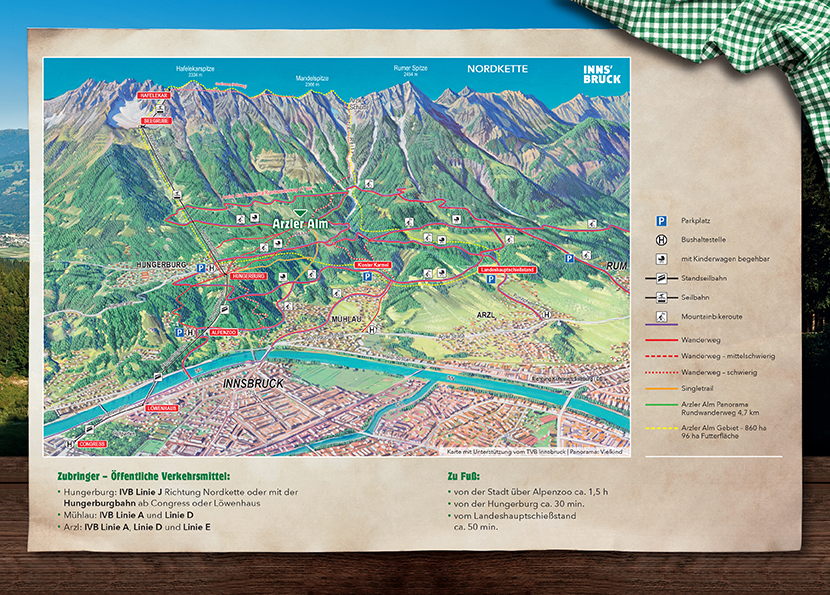
Task: Click the solid red Wanderweg legend line
Action: pos(661,340)
